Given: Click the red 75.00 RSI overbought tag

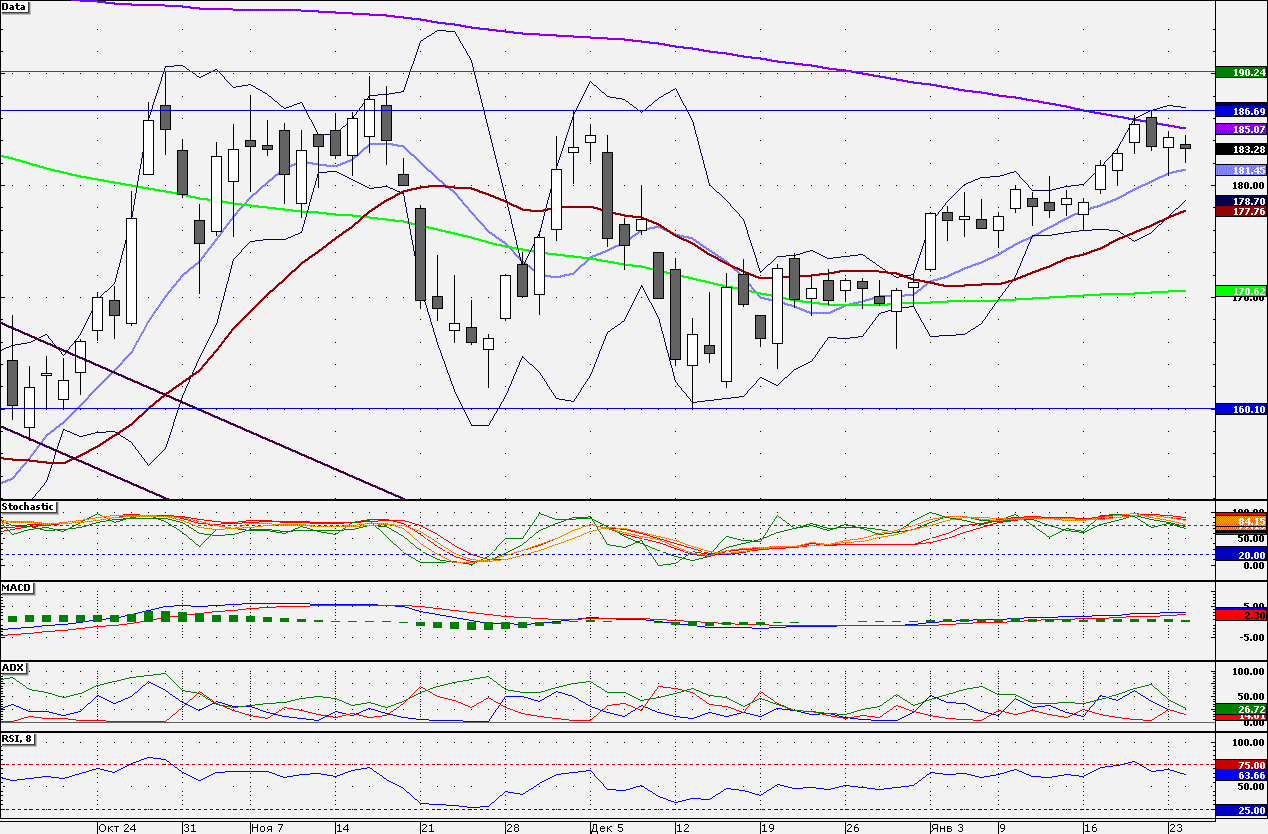Looking at the screenshot, I should click(1241, 764).
